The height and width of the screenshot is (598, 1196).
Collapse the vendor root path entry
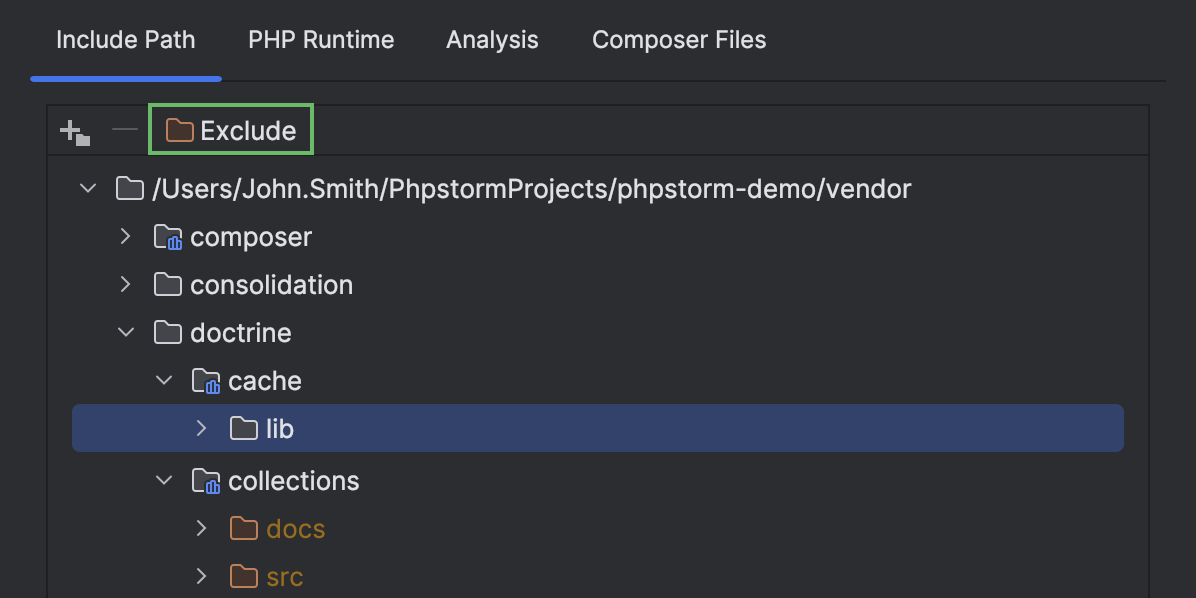tap(87, 188)
